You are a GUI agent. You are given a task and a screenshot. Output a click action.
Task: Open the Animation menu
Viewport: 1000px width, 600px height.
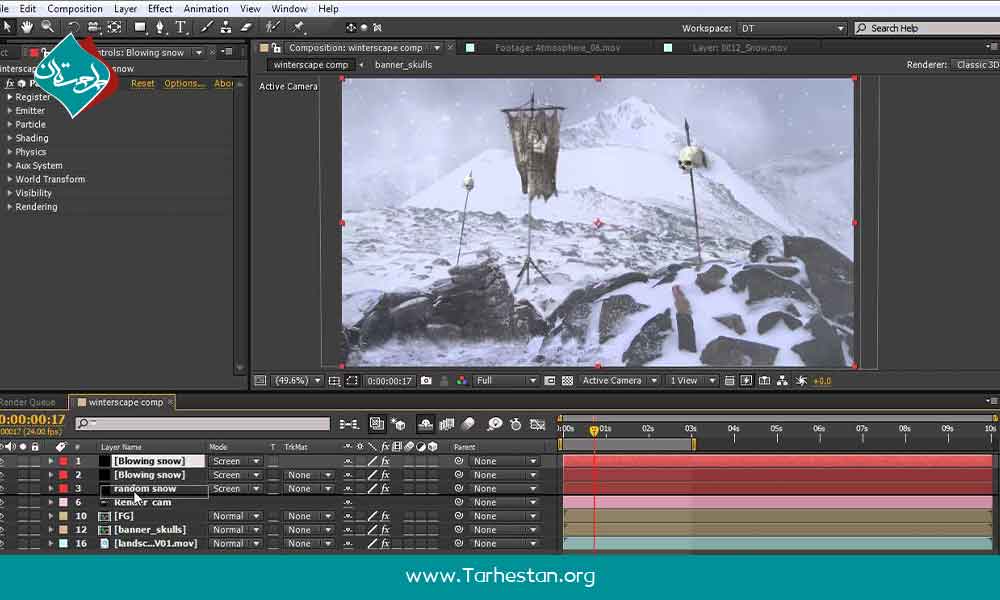206,9
